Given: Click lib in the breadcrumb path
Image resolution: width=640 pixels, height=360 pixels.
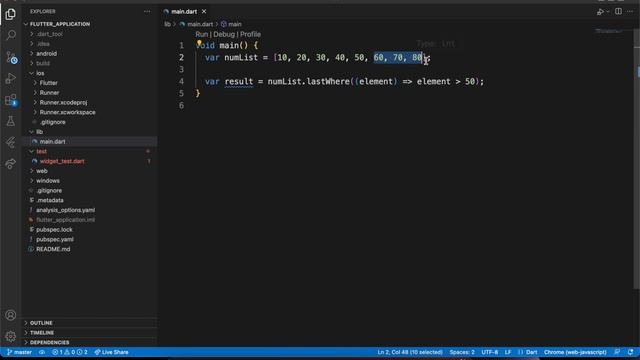Looking at the screenshot, I should pyautogui.click(x=167, y=24).
